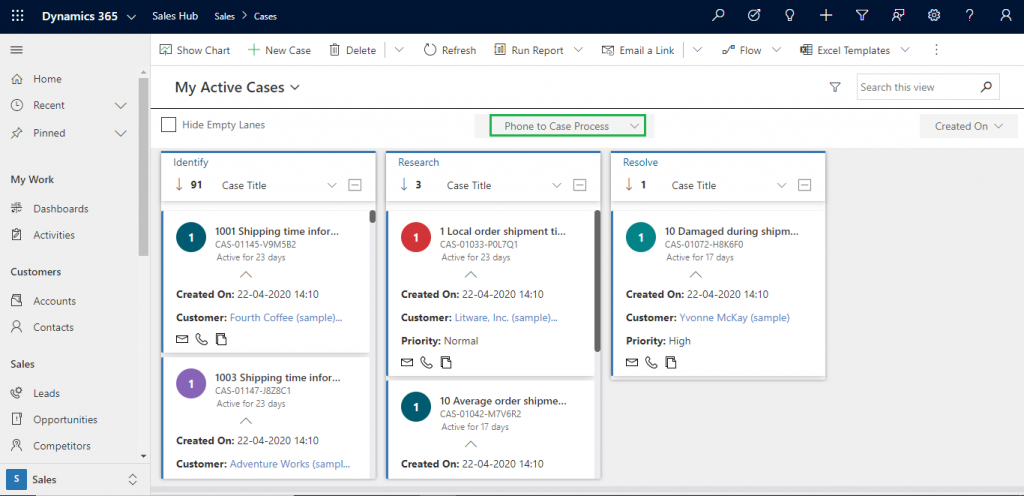Click more commands vertical ellipsis
Viewport: 1024px width, 496px height.
pos(936,50)
